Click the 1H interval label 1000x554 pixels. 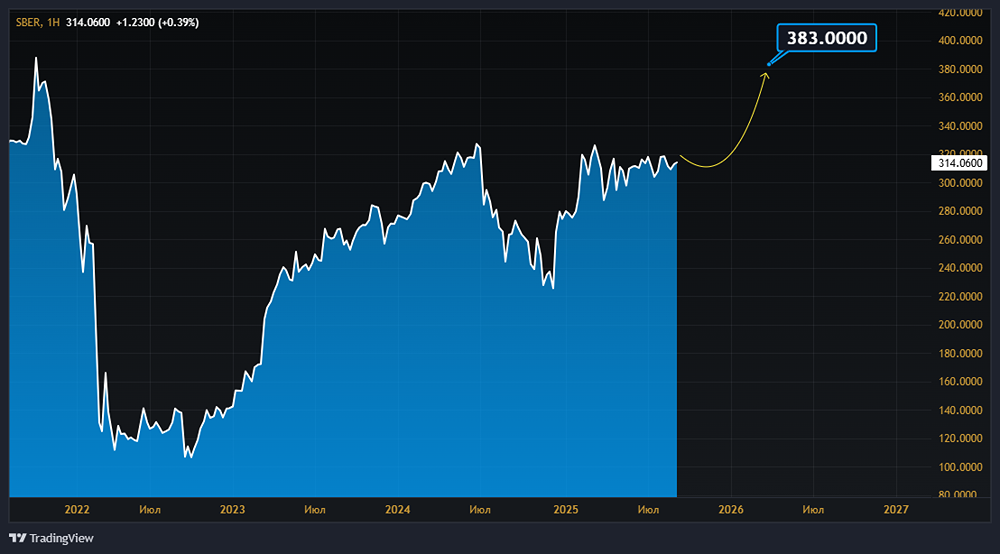pos(54,22)
